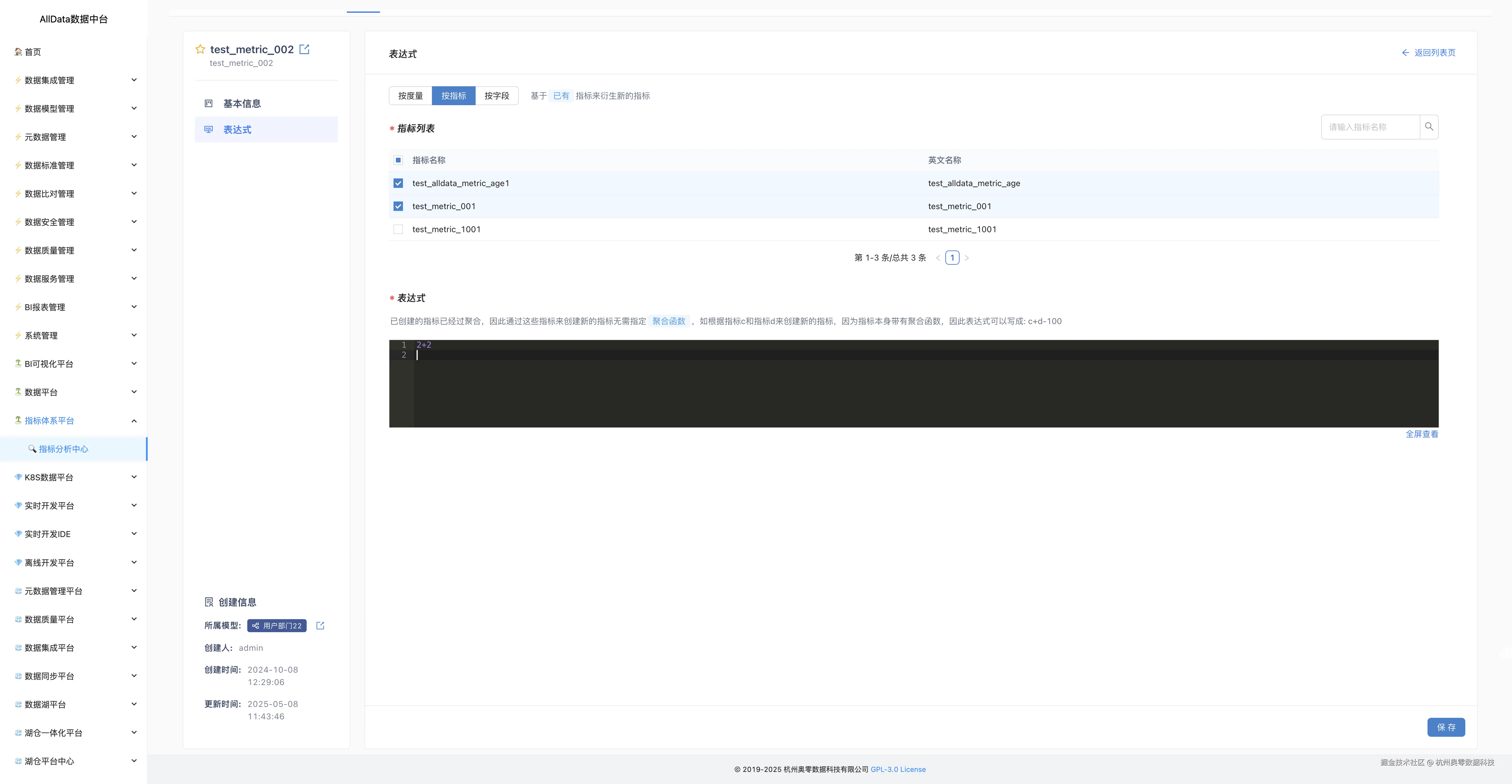Click the 基本信息 panel icon

(208, 104)
